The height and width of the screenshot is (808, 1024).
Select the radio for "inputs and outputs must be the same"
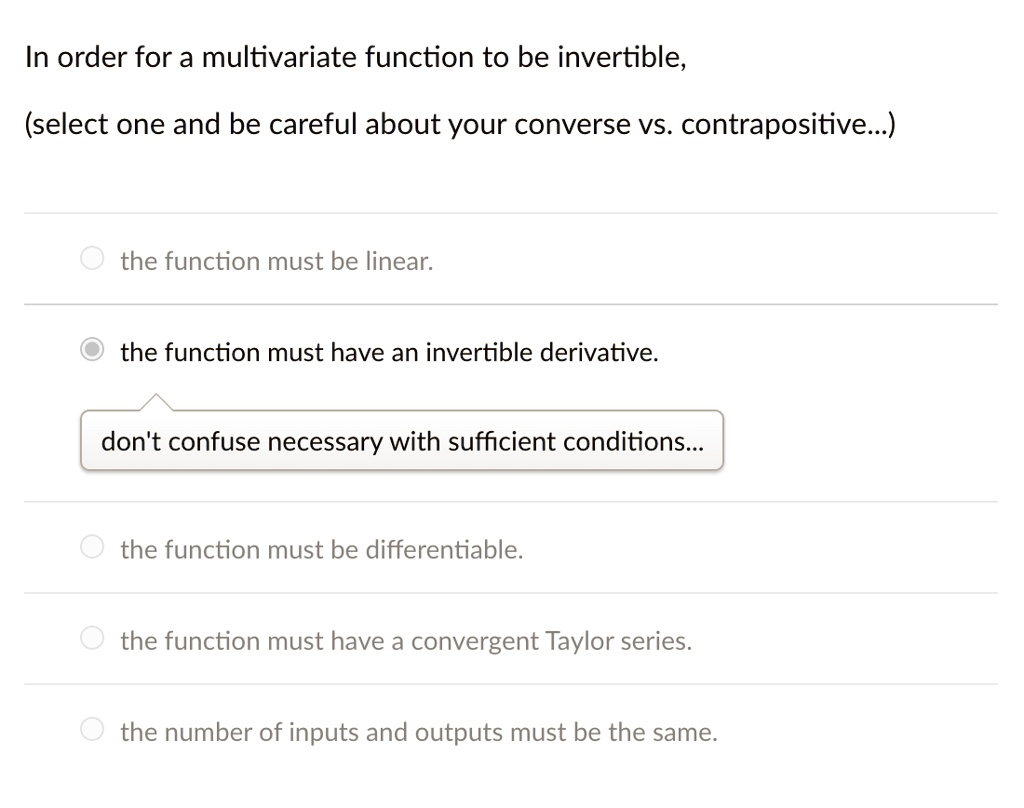(92, 729)
